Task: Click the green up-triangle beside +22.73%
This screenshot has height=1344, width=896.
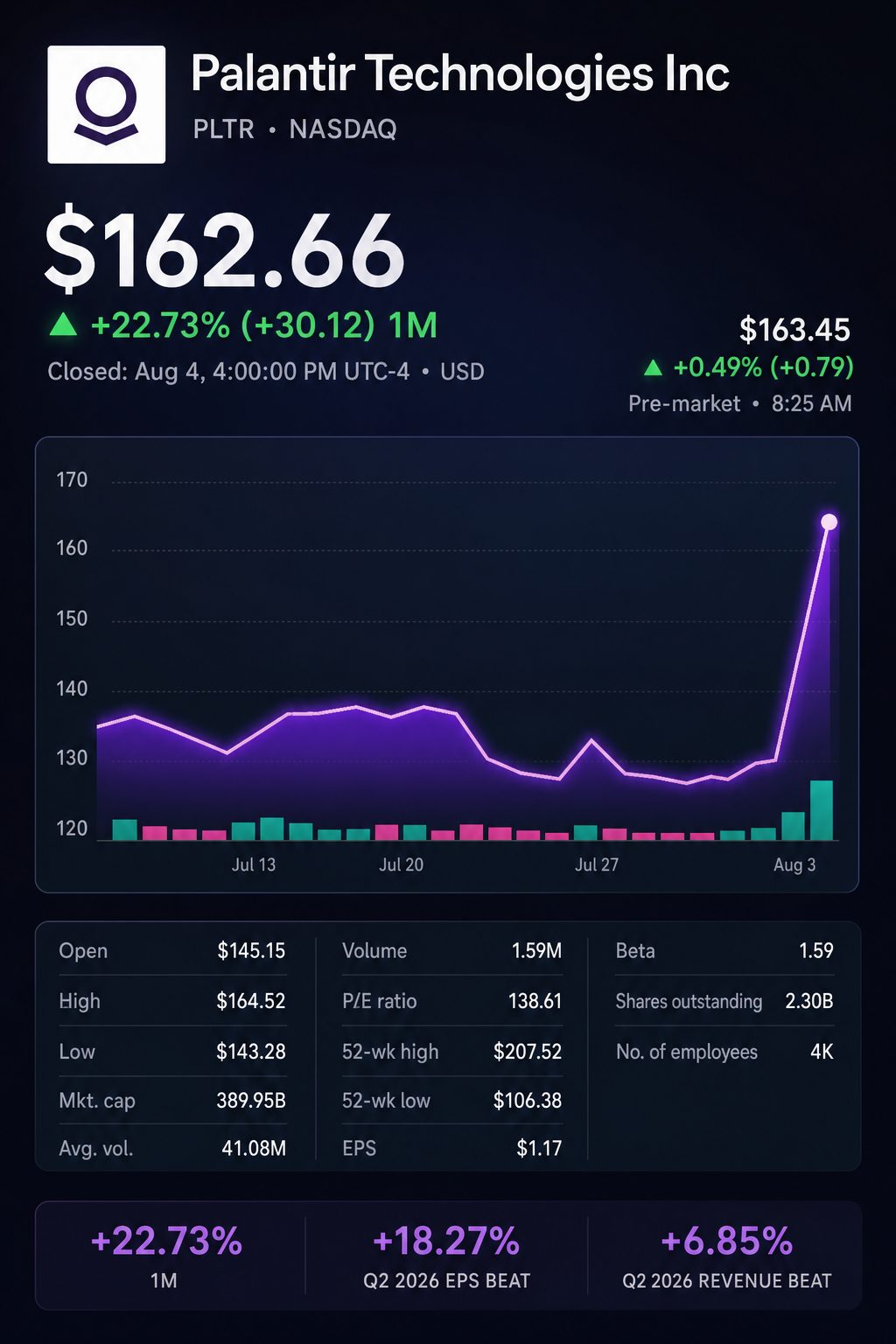Action: coord(63,325)
